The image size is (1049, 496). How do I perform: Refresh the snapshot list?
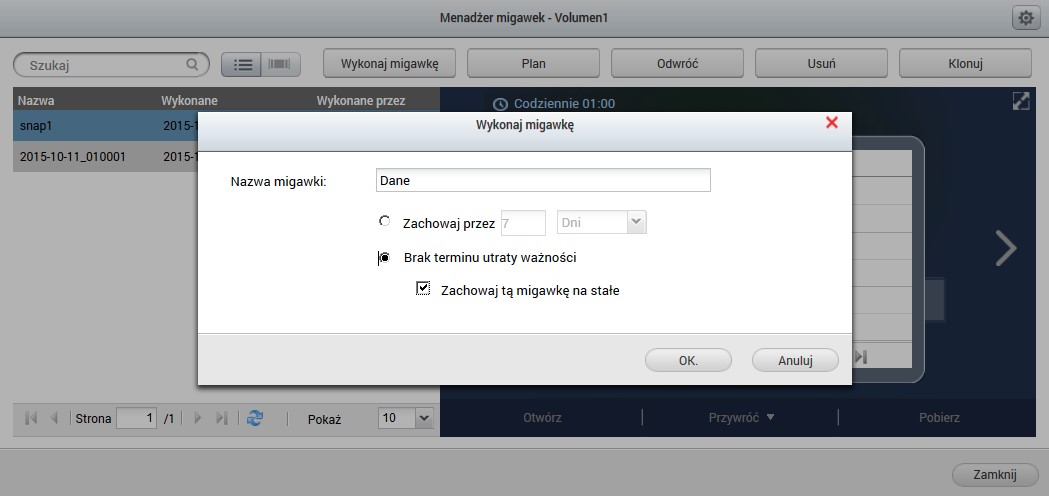(x=255, y=418)
